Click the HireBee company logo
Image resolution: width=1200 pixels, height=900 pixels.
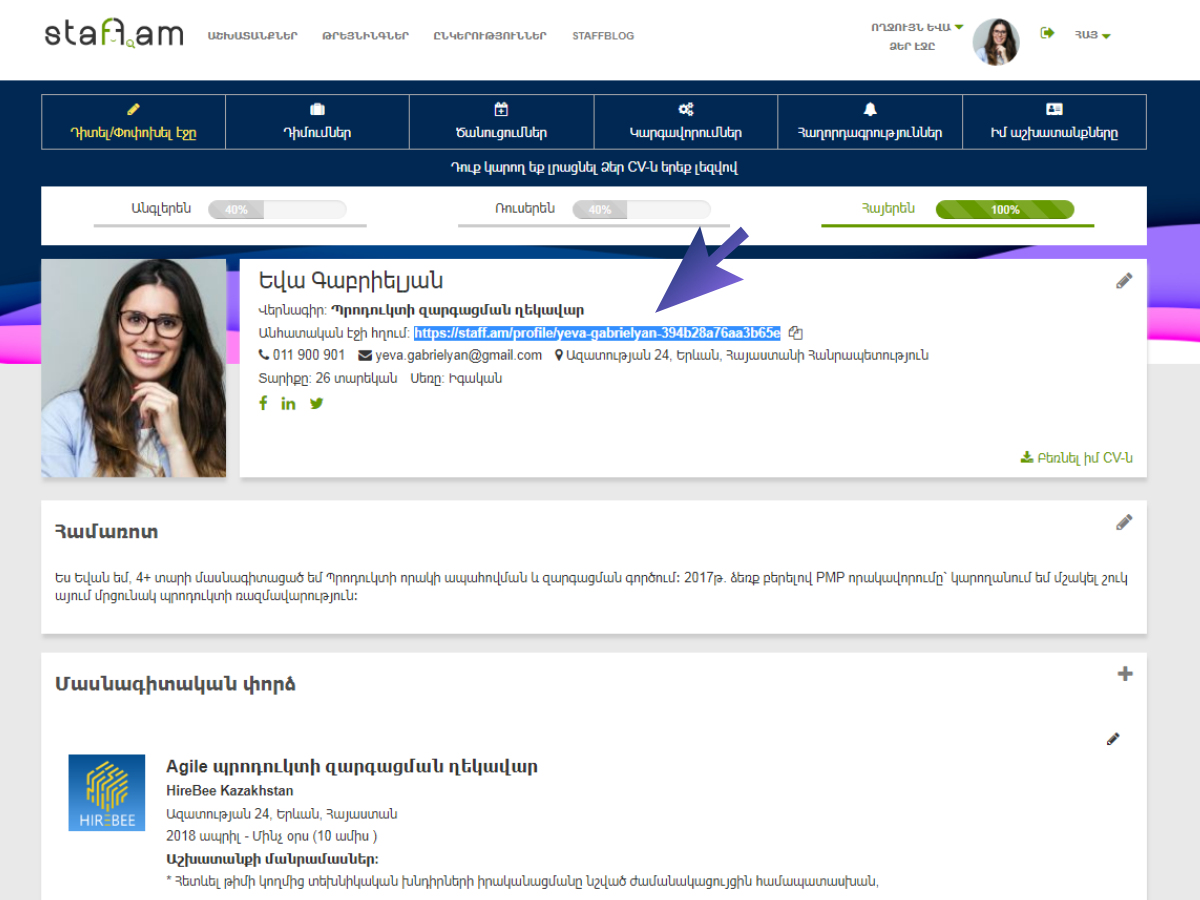tap(107, 792)
